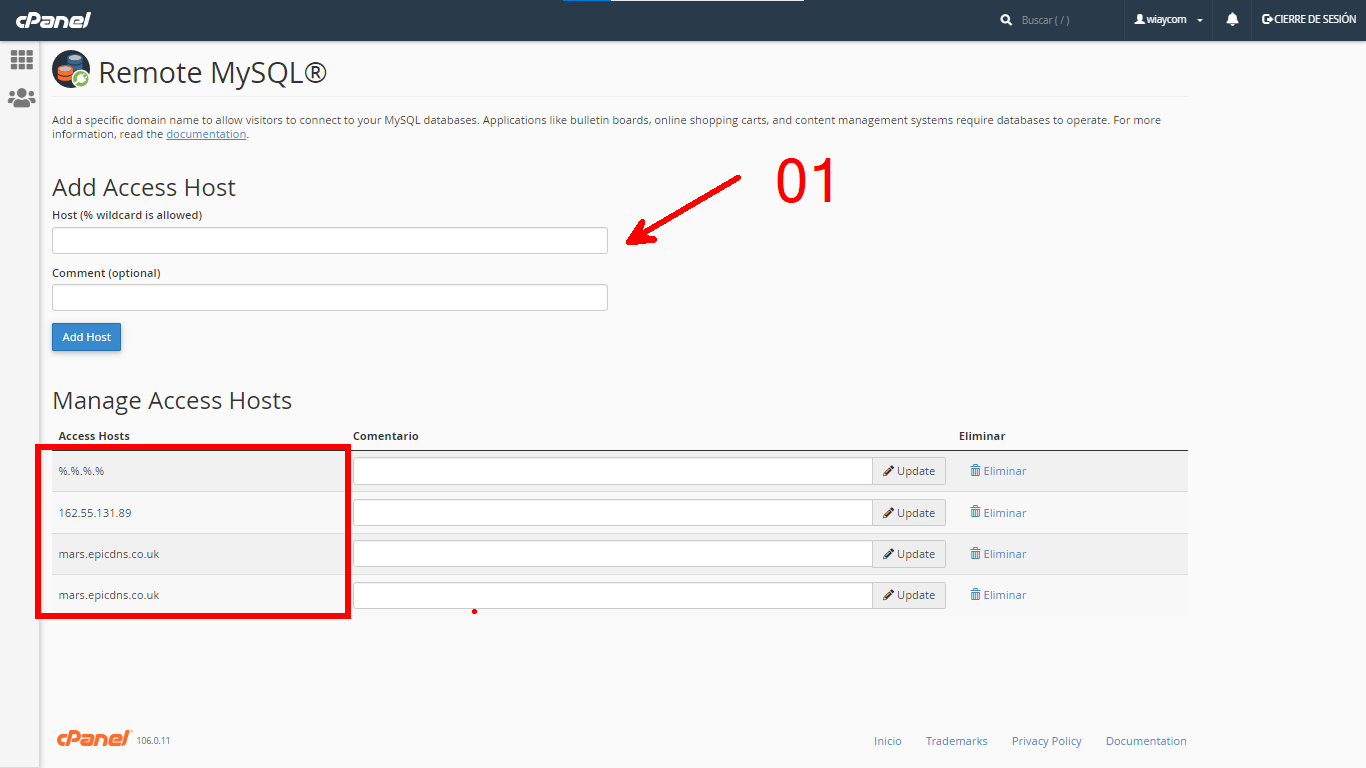Select the 162.55.131.89 host text
The width and height of the screenshot is (1366, 768).
coord(95,513)
